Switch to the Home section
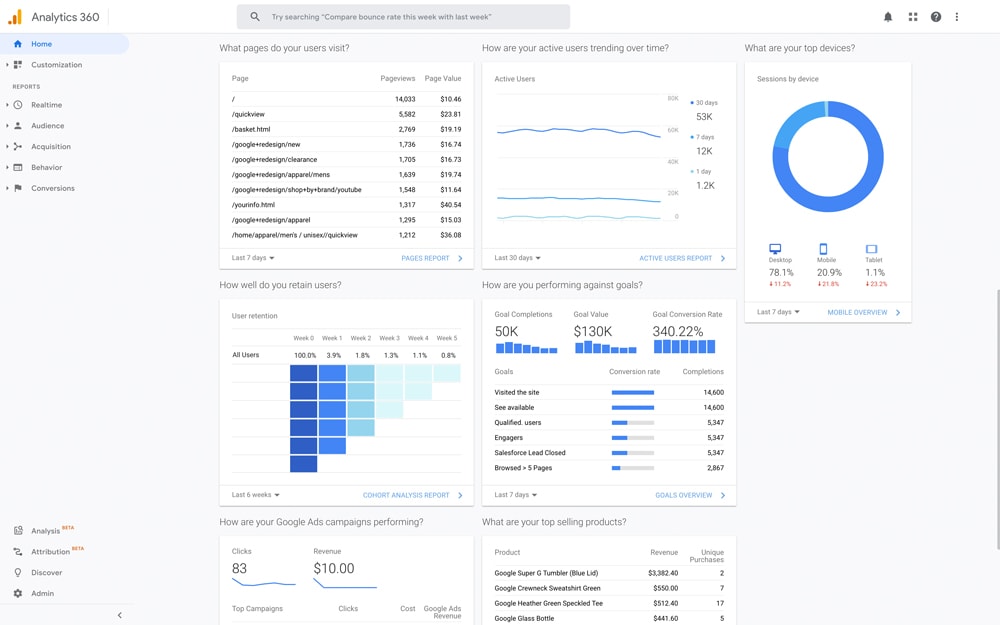 click(42, 43)
